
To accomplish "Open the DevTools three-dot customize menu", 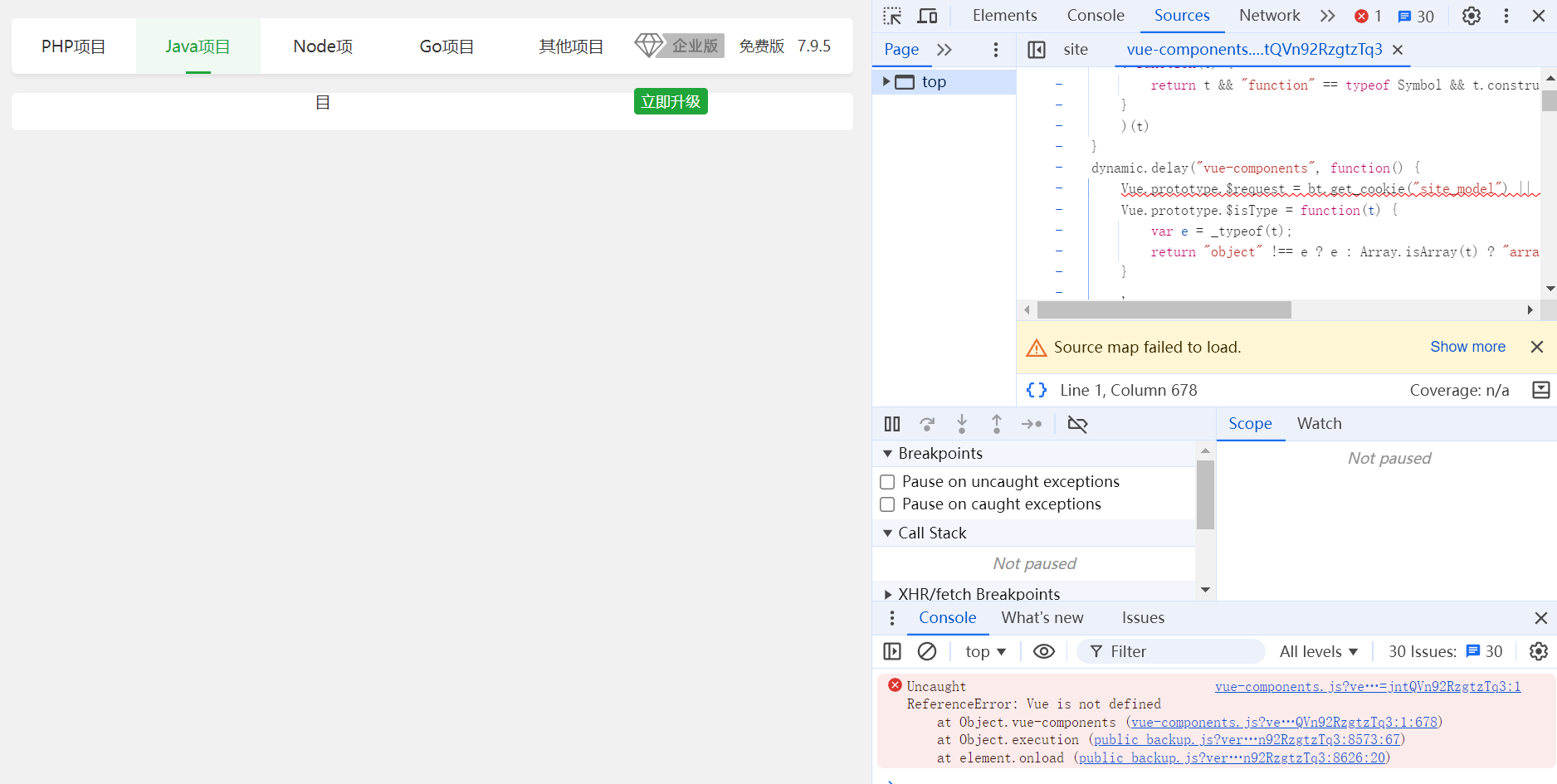I will (x=1506, y=16).
